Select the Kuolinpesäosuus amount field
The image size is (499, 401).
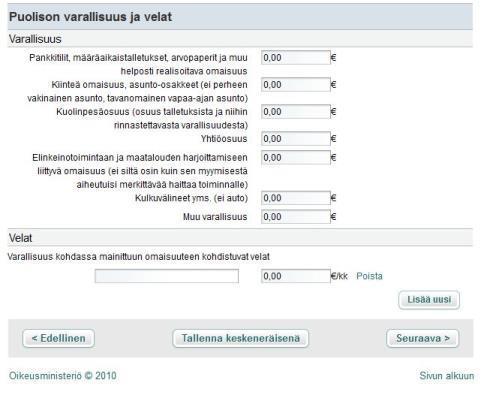tap(296, 112)
